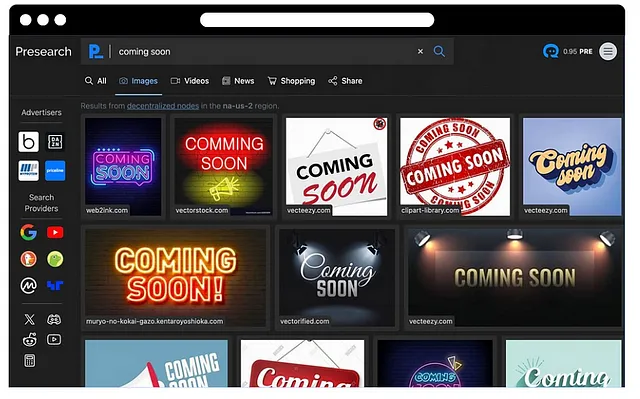Open the Google search provider
The image size is (640, 399).
tap(28, 233)
